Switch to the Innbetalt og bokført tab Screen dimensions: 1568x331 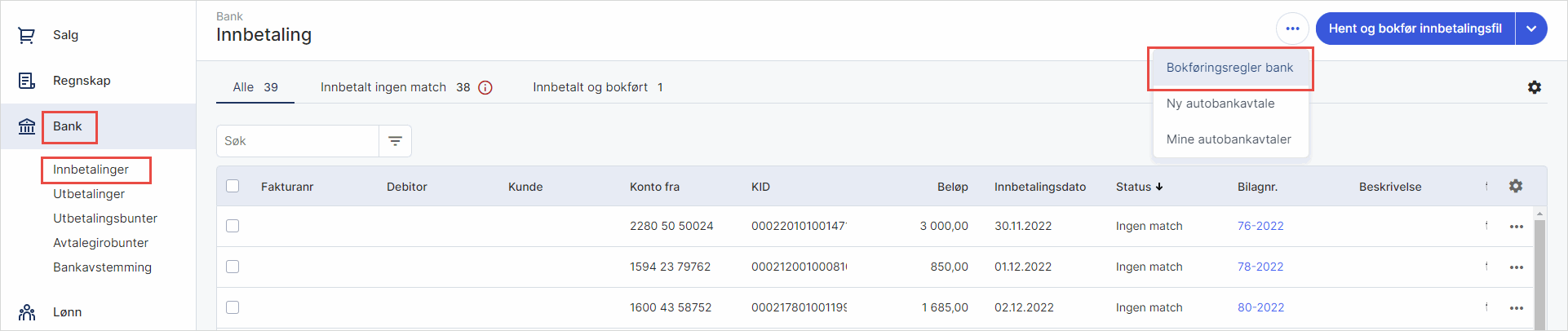tap(597, 87)
